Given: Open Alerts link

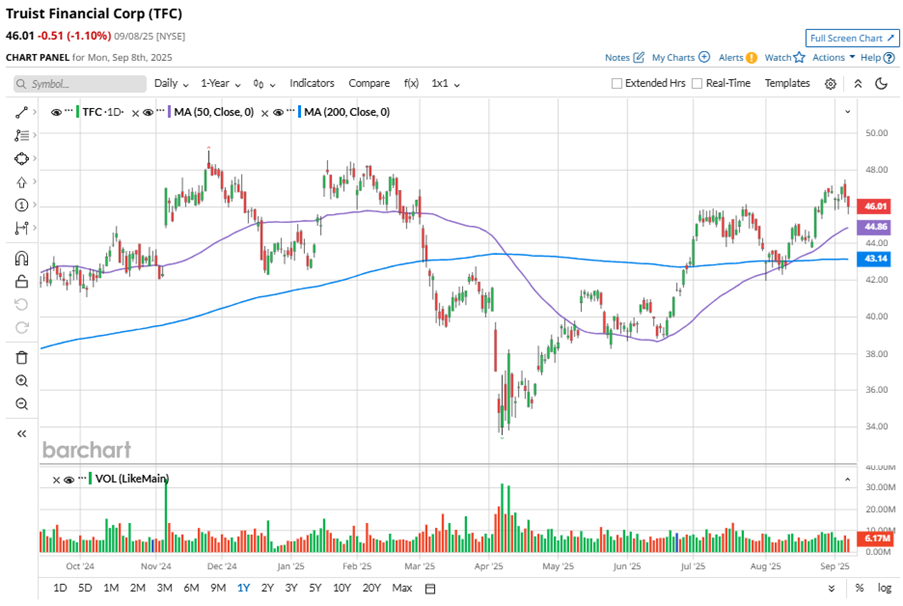Looking at the screenshot, I should pos(738,58).
